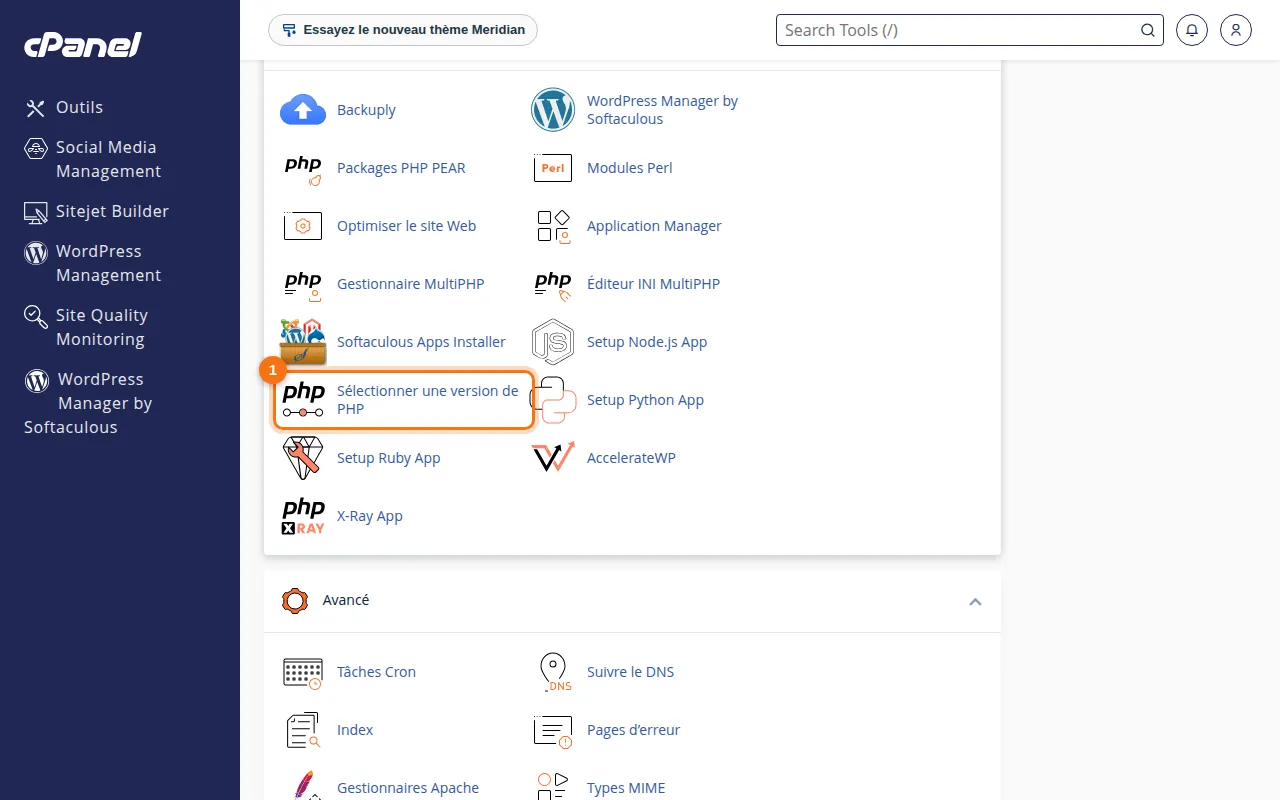Screen dimensions: 1280x800
Task: Open the AccelerateWP icon
Action: [x=553, y=458]
